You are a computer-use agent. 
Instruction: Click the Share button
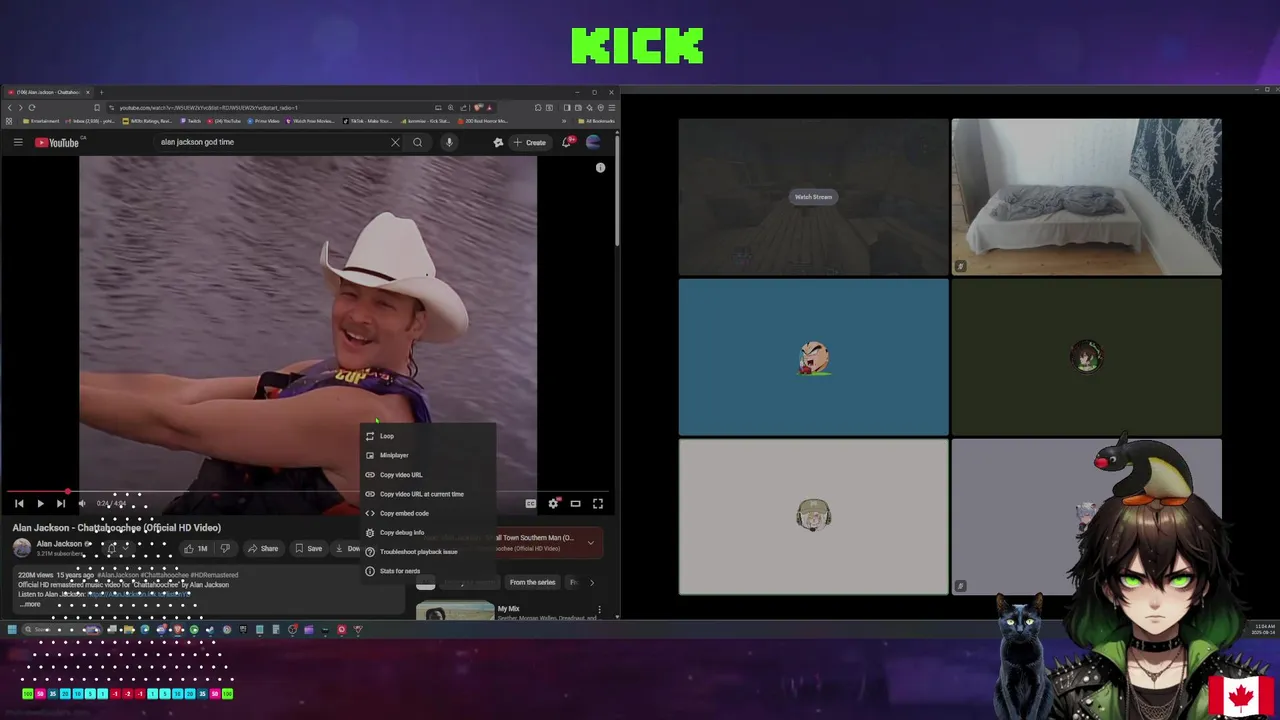(x=263, y=548)
